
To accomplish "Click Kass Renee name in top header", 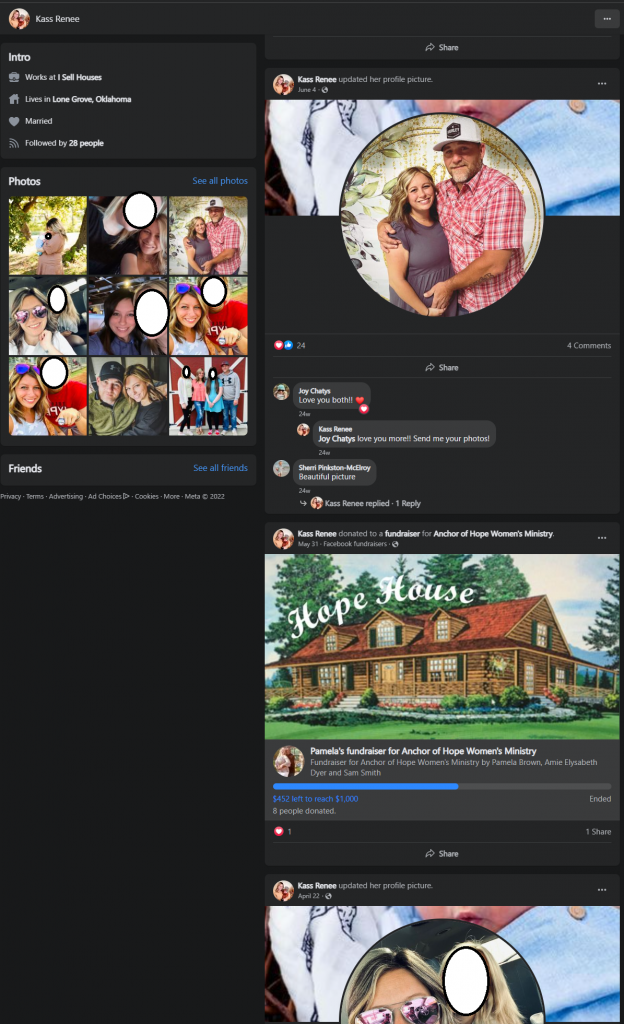I will [57, 19].
